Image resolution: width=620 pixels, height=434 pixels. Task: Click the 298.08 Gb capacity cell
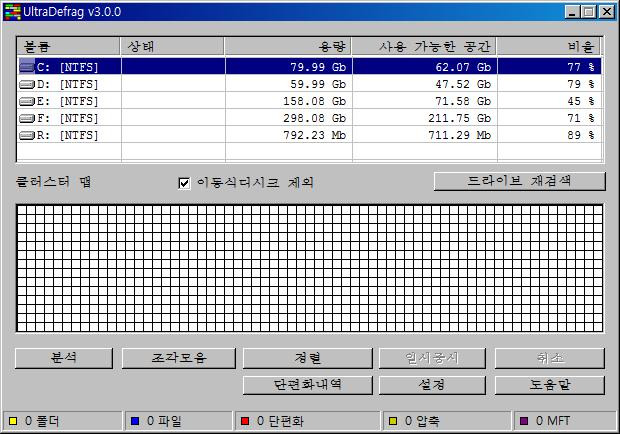[x=289, y=118]
